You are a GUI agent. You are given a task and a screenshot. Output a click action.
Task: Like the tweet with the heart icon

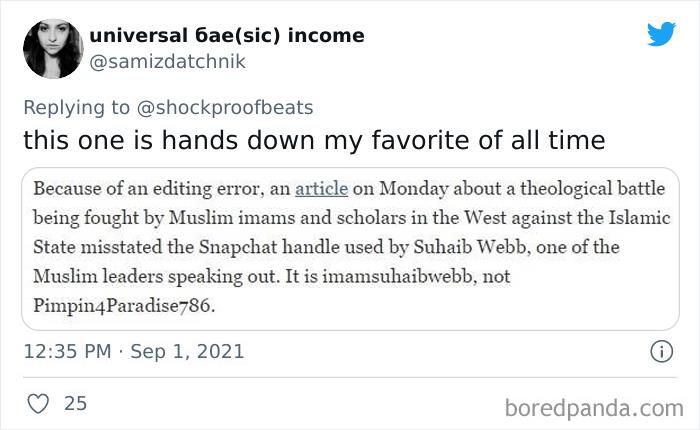(36, 404)
